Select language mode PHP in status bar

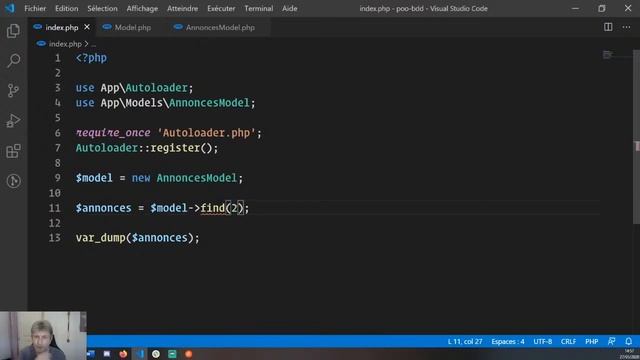(x=591, y=341)
